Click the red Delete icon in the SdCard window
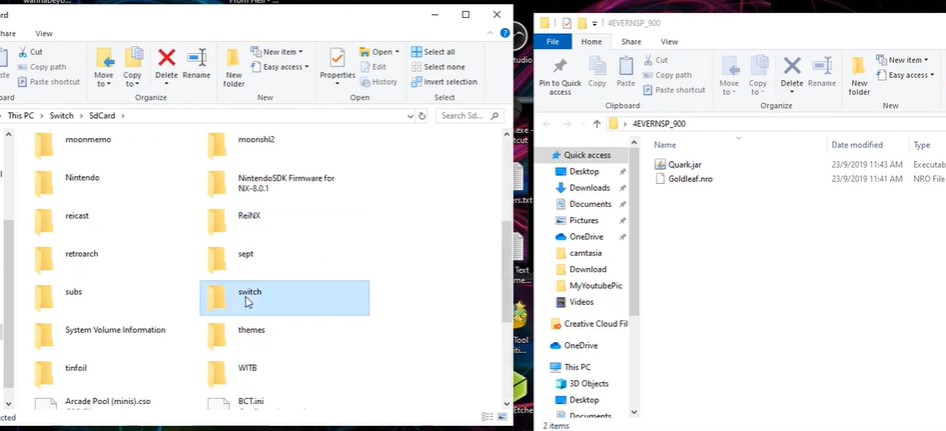 coord(167,58)
